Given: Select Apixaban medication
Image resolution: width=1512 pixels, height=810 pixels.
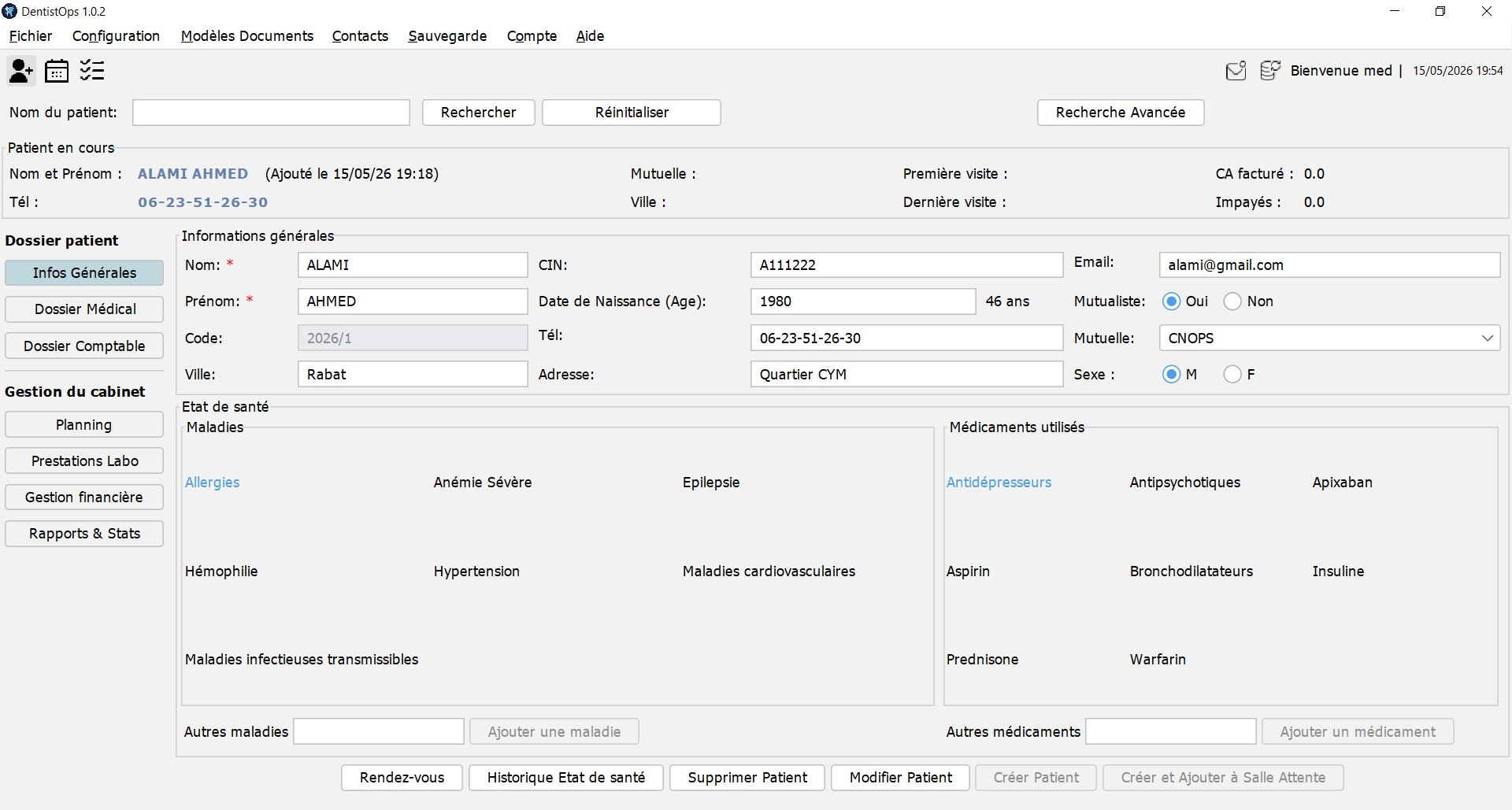Looking at the screenshot, I should coord(1343,483).
